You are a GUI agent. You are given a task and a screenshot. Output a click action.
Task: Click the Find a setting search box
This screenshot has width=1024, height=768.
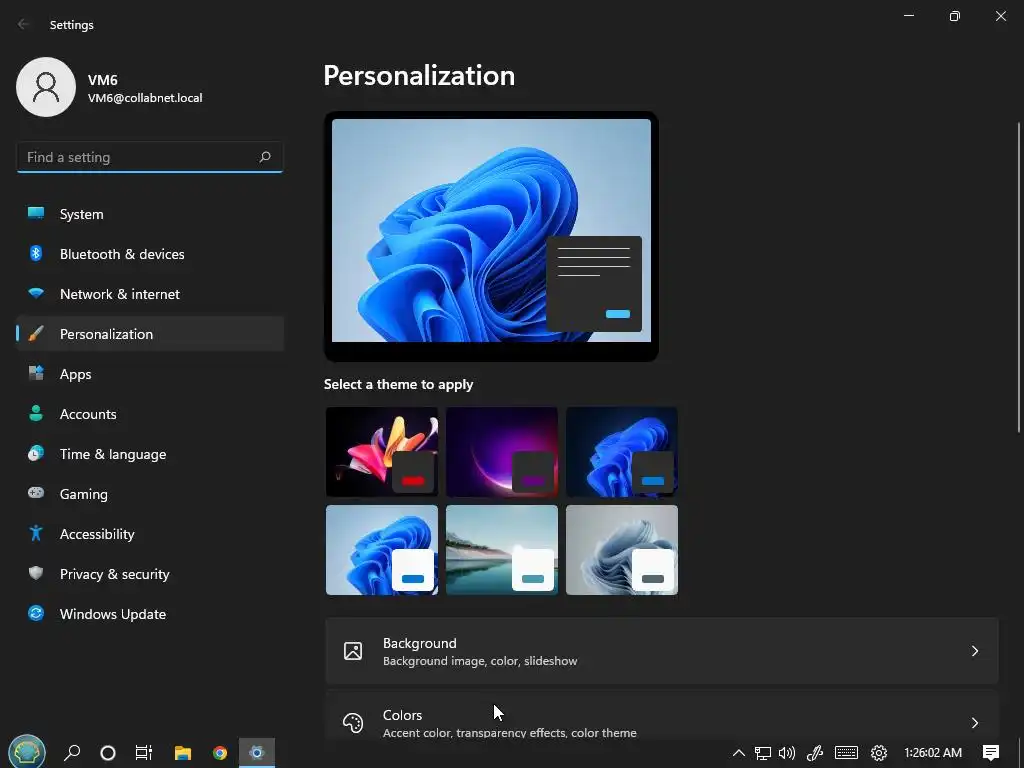(x=150, y=157)
